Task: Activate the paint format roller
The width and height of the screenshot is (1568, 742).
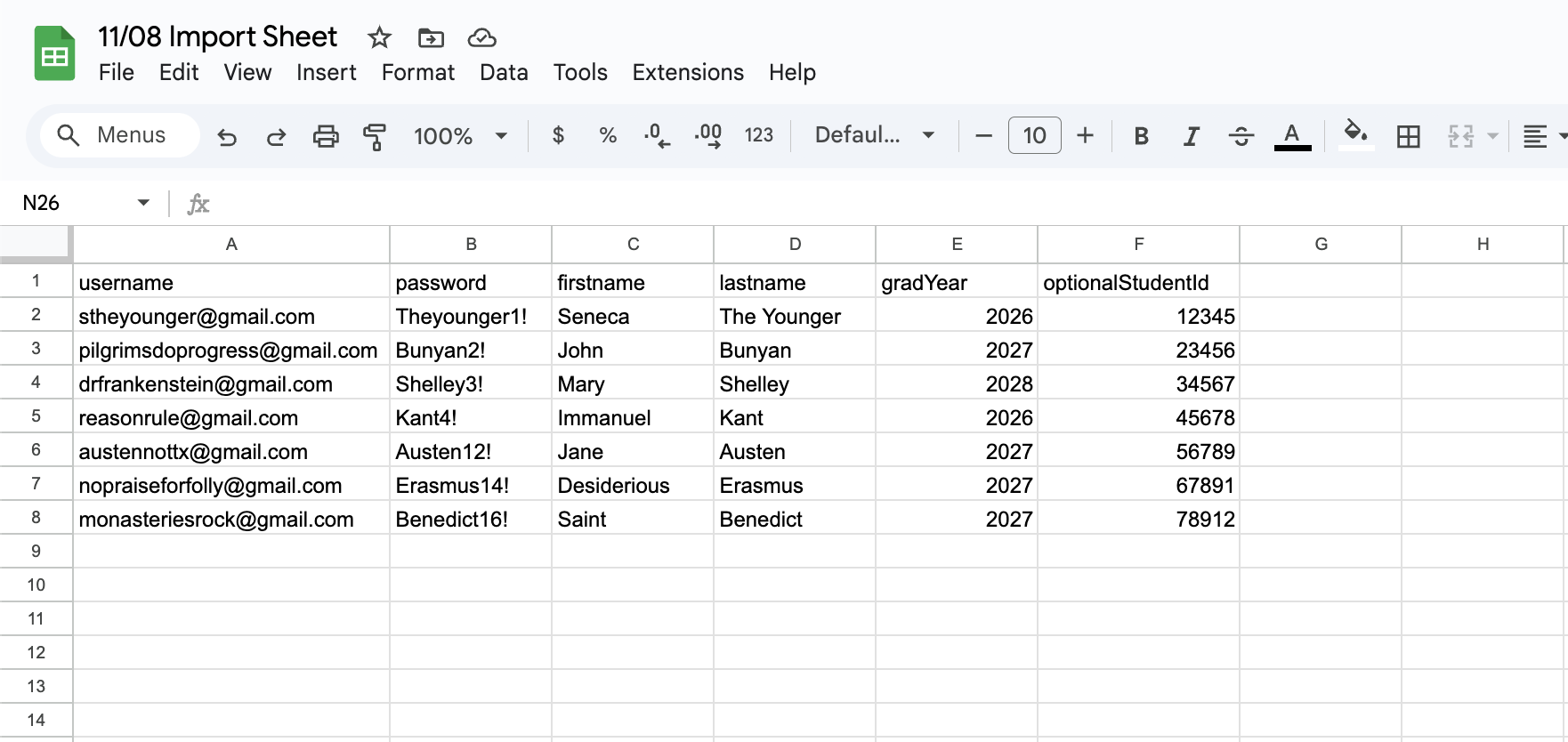Action: click(x=375, y=136)
